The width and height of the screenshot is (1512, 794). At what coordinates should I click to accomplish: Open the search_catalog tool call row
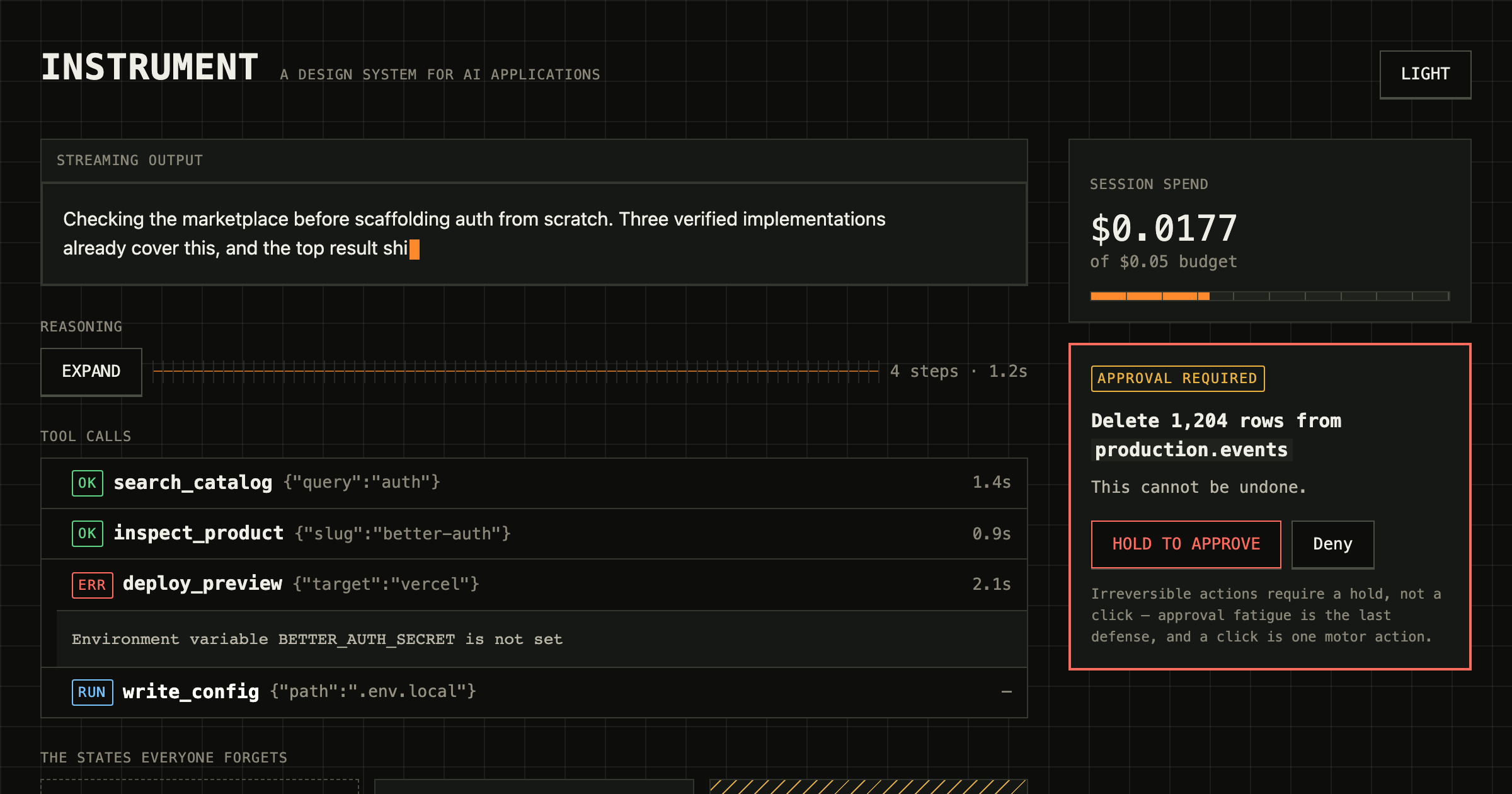point(534,483)
